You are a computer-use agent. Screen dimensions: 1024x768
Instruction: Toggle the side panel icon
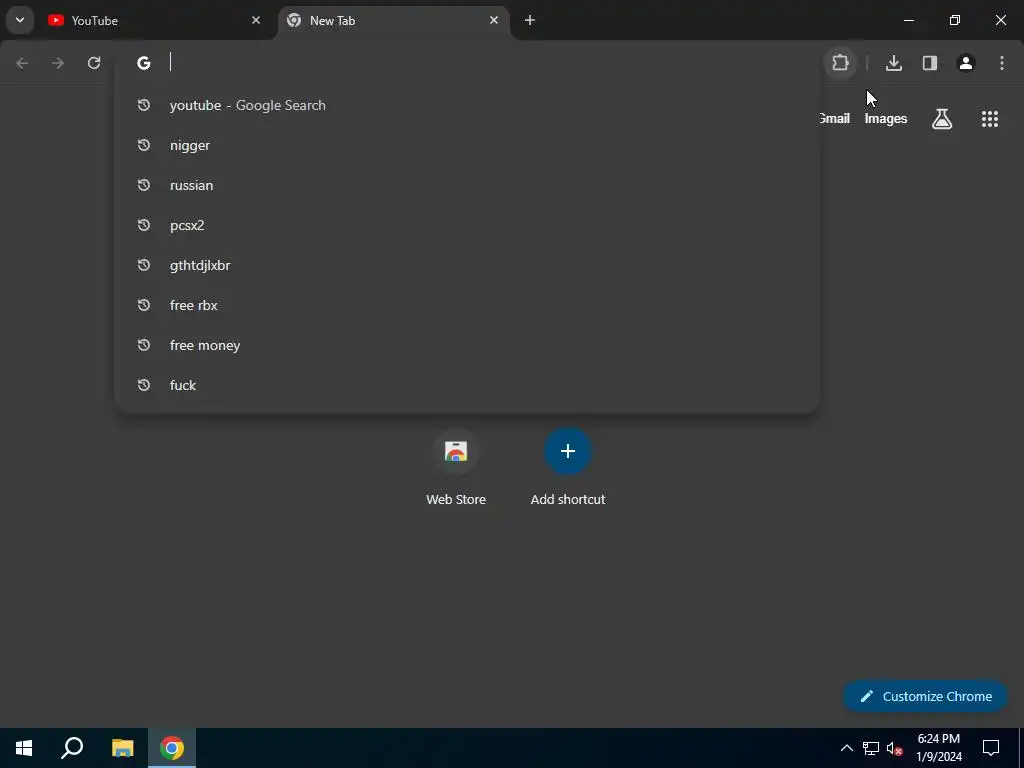(930, 63)
